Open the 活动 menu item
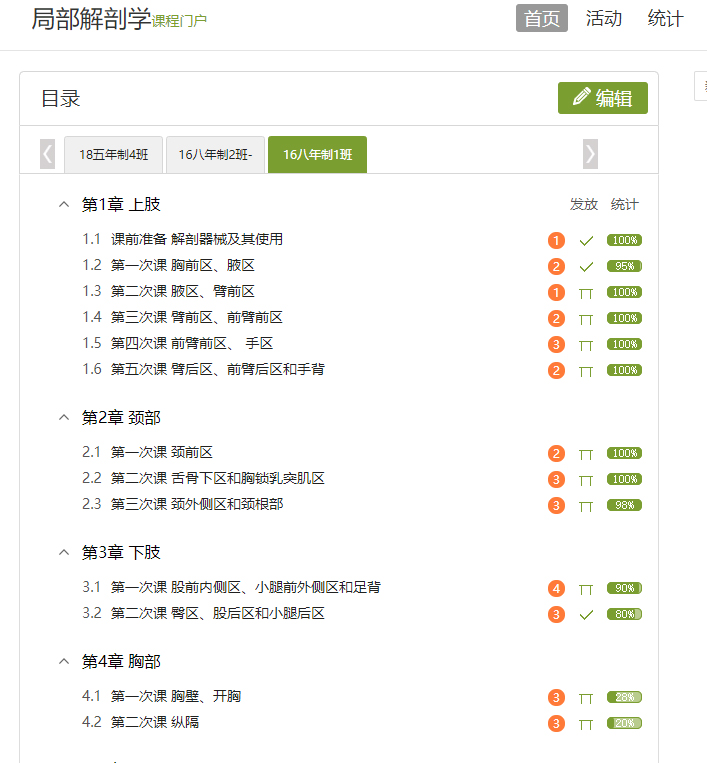Image resolution: width=707 pixels, height=763 pixels. [x=603, y=18]
